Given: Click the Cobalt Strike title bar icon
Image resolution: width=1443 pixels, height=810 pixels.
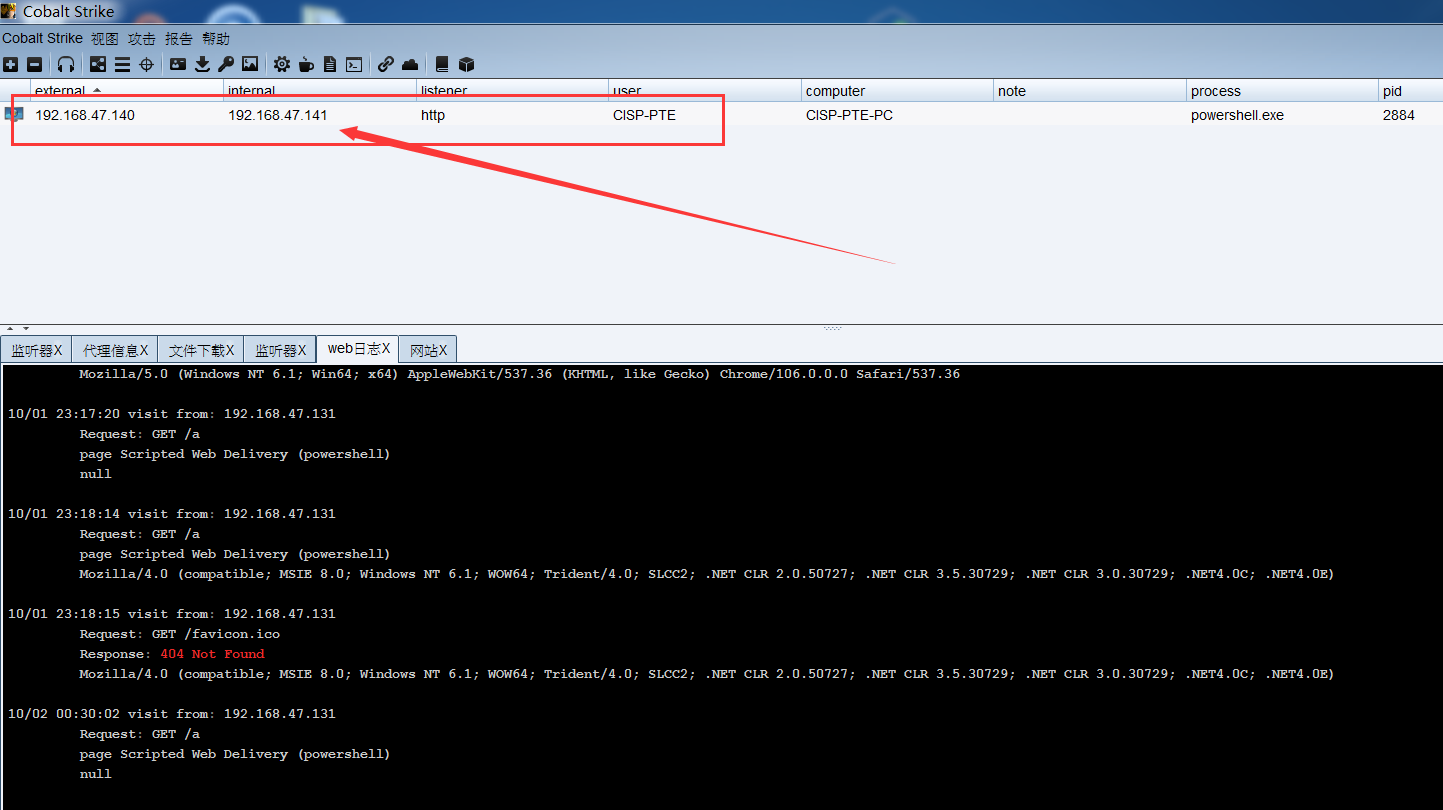Looking at the screenshot, I should [8, 11].
